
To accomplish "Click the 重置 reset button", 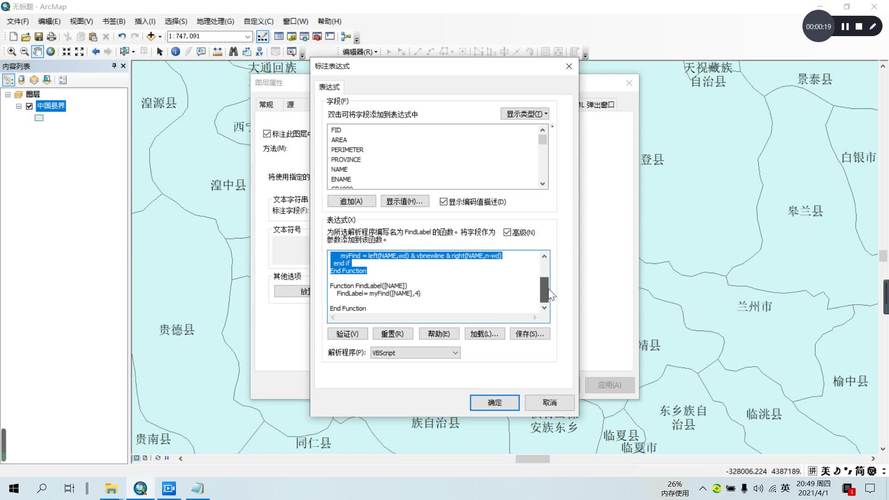I will [x=392, y=334].
